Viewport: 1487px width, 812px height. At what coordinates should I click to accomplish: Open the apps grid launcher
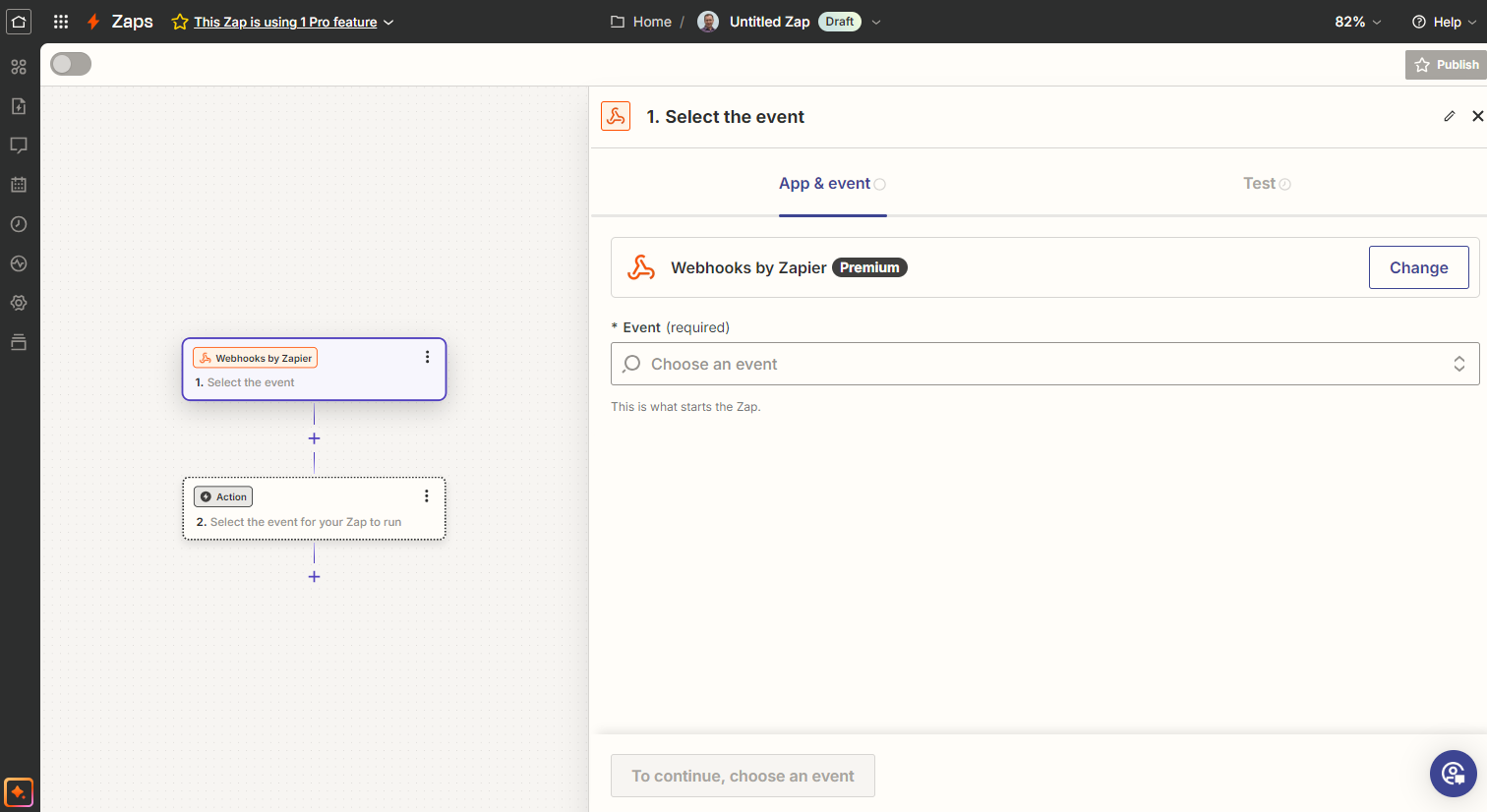coord(61,22)
